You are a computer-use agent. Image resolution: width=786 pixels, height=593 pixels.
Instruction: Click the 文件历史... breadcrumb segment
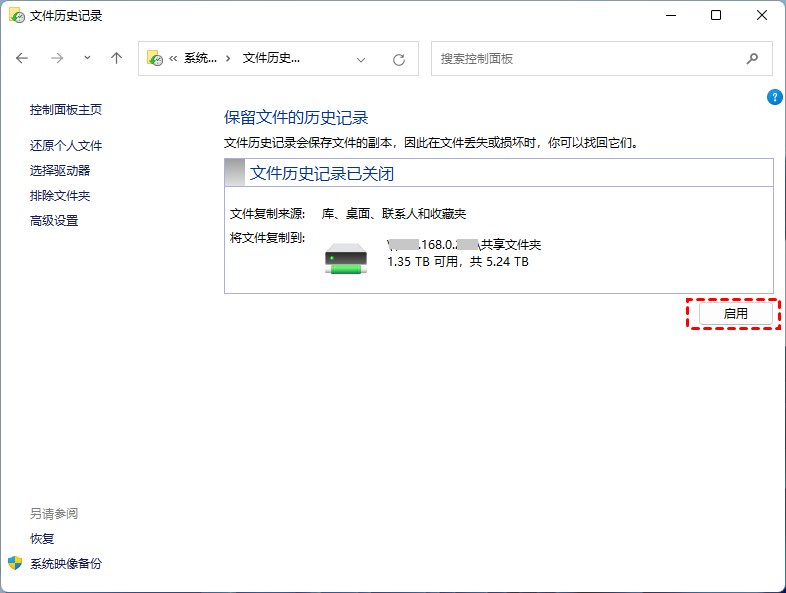click(x=271, y=59)
